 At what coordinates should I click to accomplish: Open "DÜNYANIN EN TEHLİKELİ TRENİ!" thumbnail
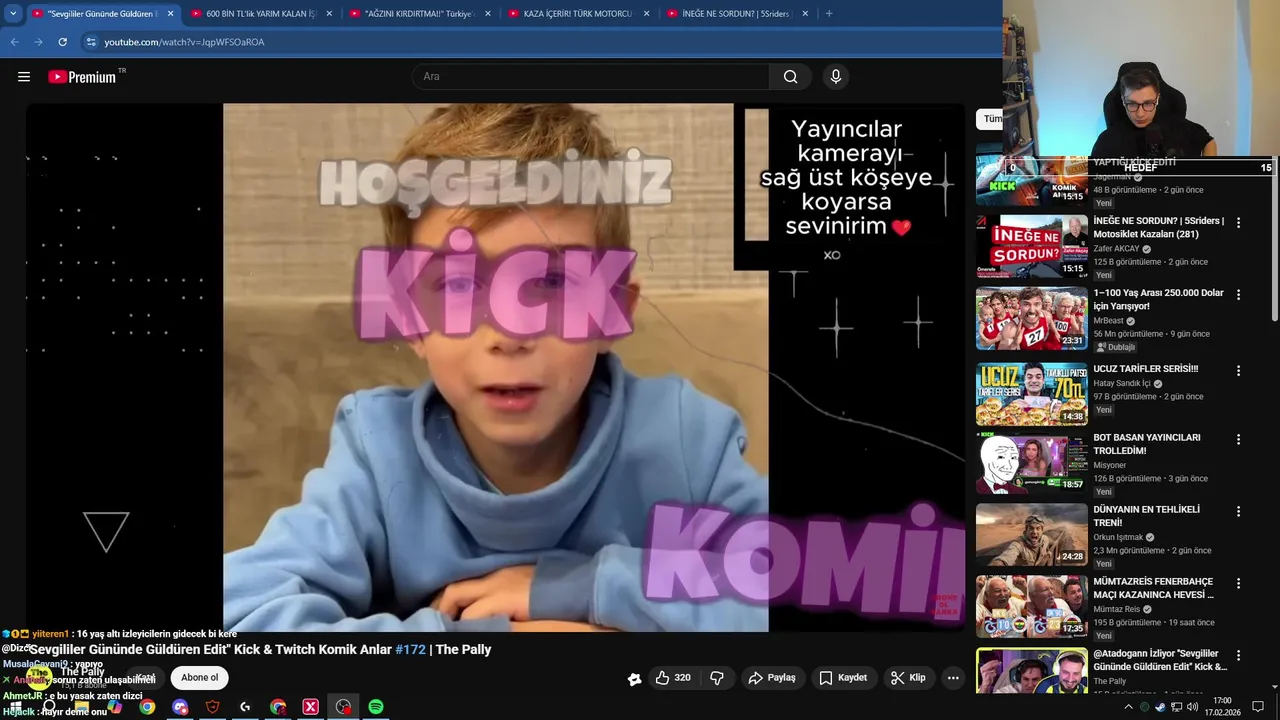tap(1031, 535)
